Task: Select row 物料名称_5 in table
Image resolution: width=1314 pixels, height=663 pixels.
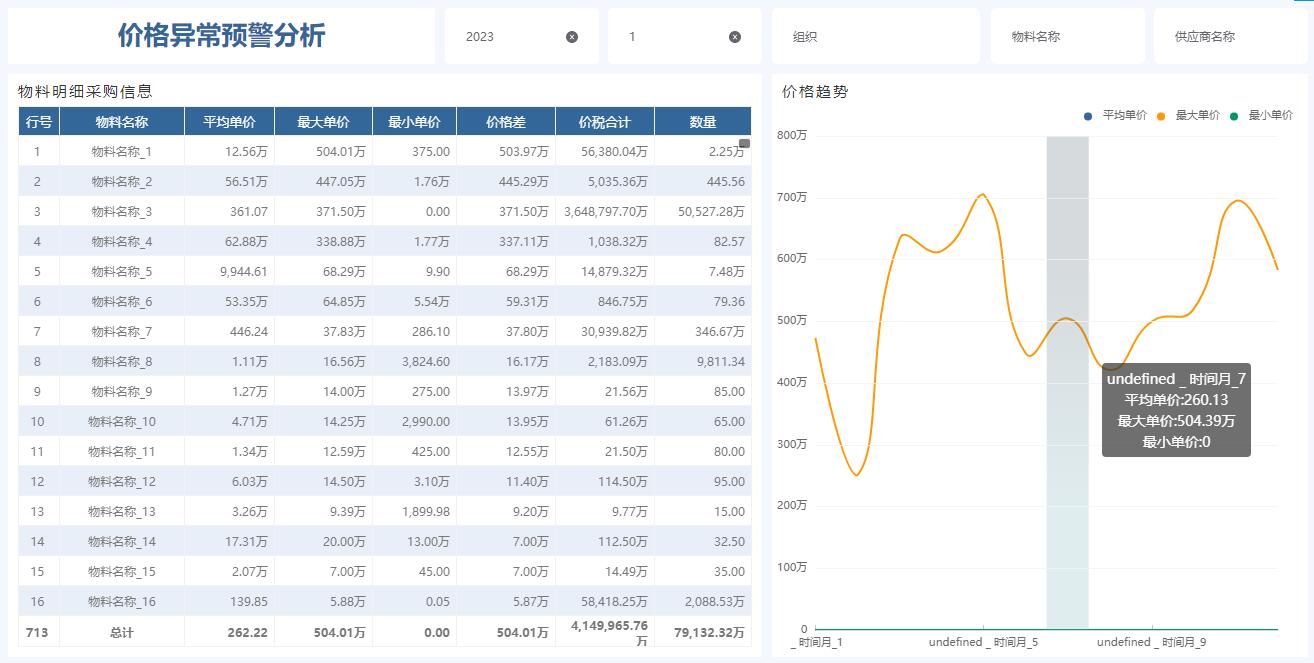Action: 121,272
